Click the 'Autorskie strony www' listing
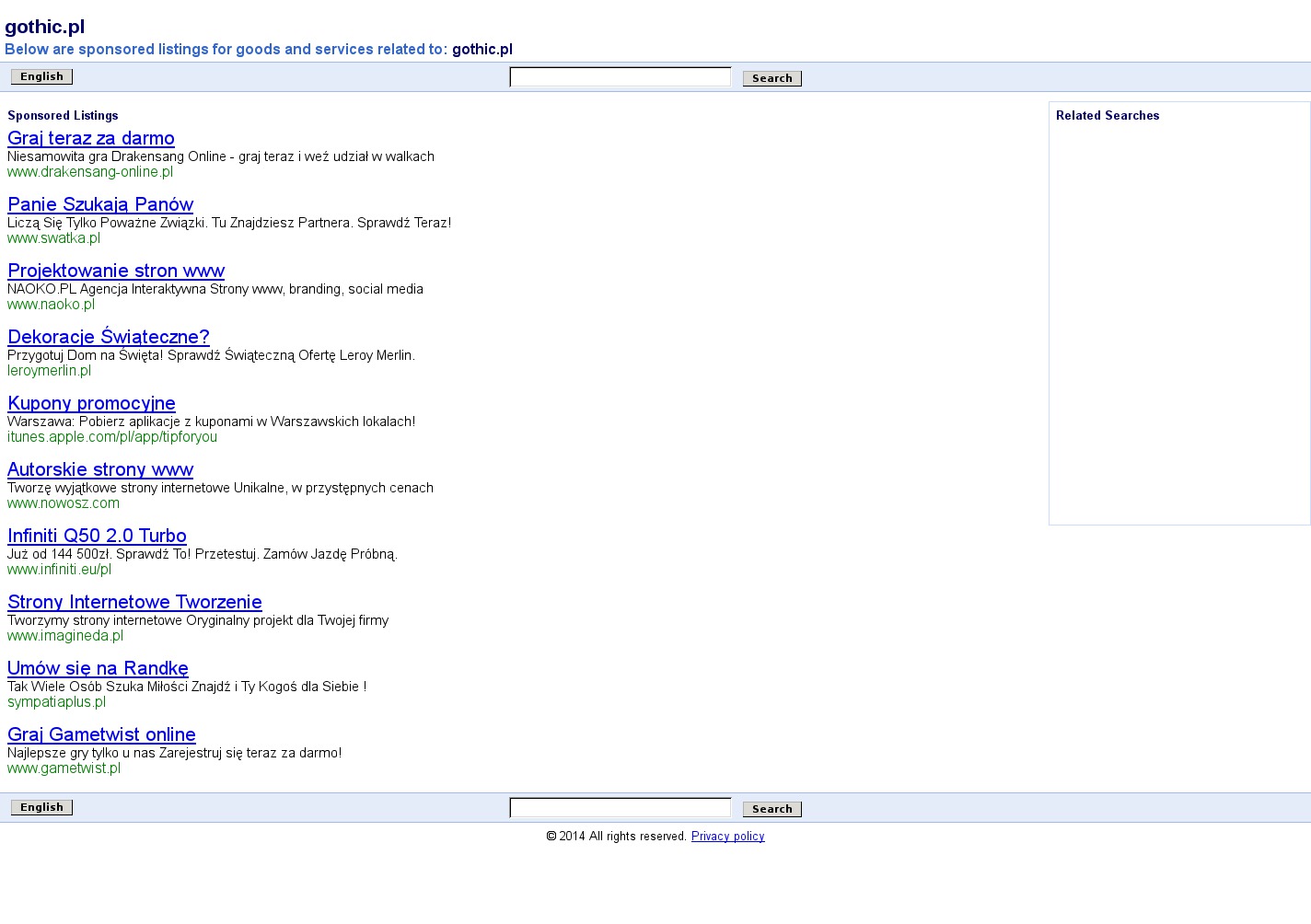 tap(100, 470)
